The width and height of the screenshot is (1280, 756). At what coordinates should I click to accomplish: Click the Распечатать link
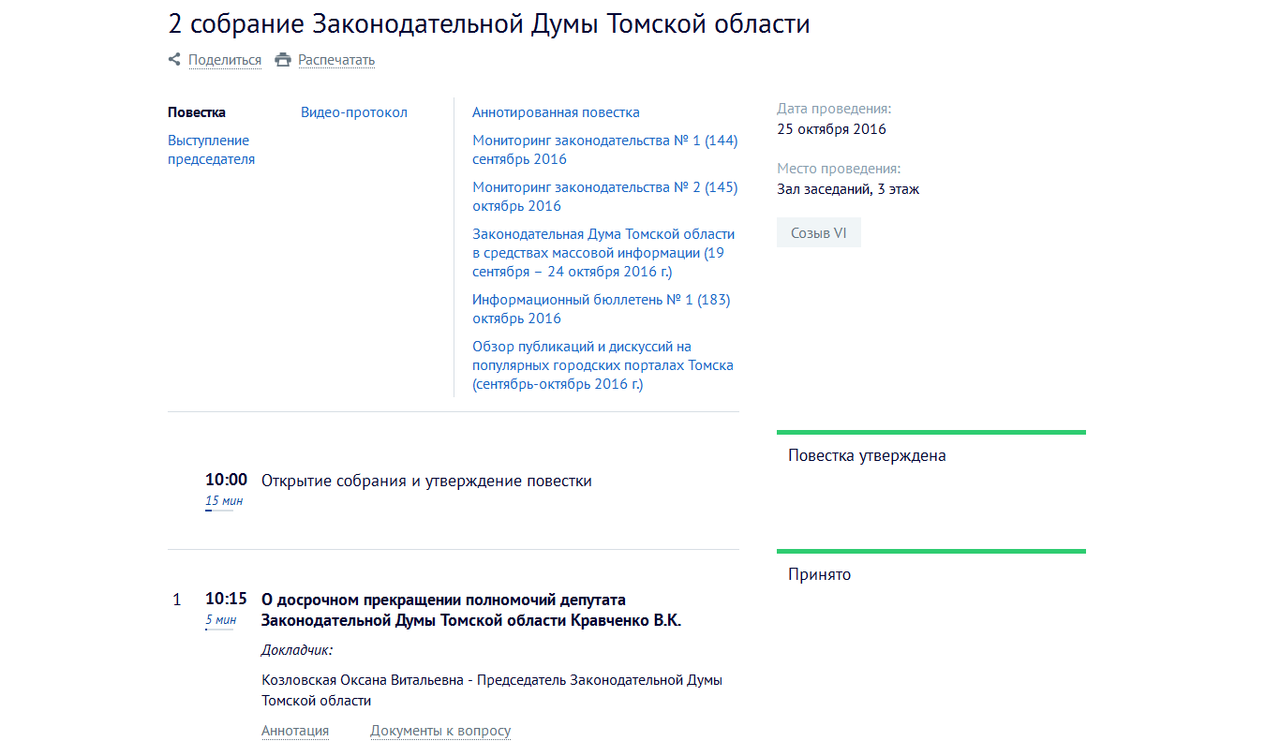(x=336, y=60)
